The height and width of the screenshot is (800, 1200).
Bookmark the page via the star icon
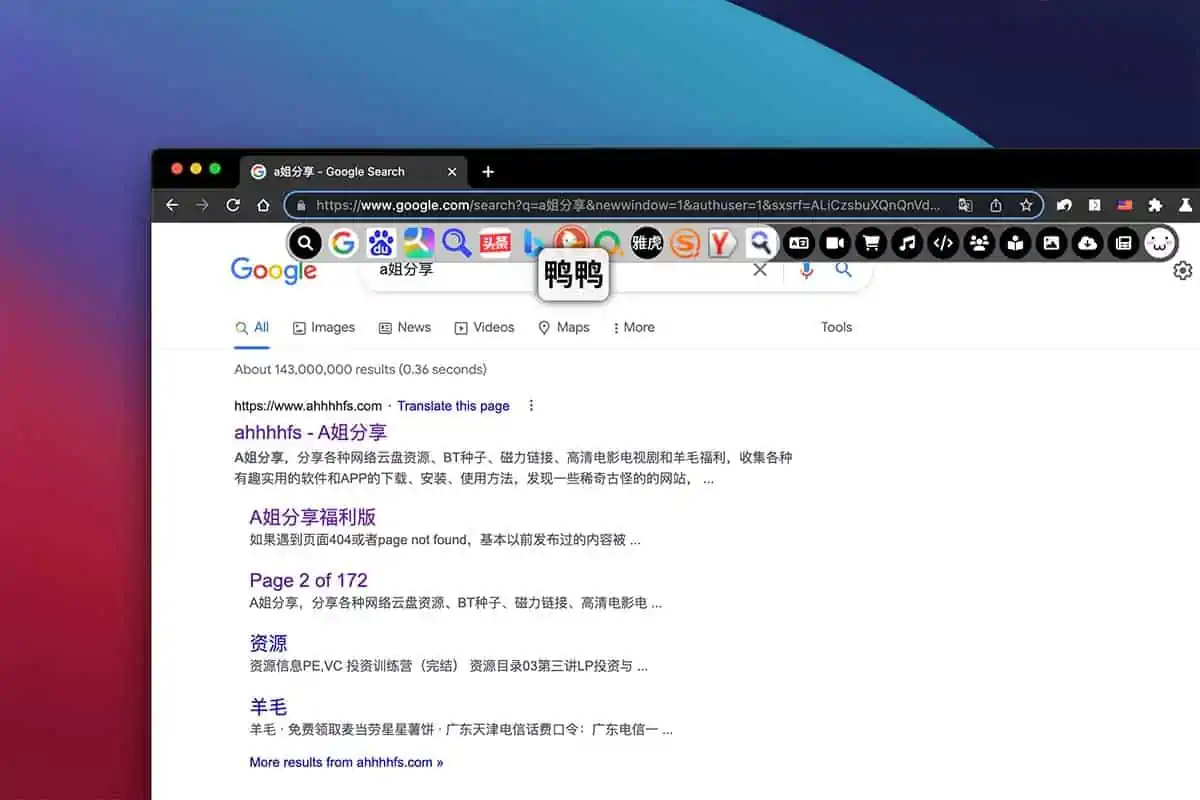coord(1026,205)
